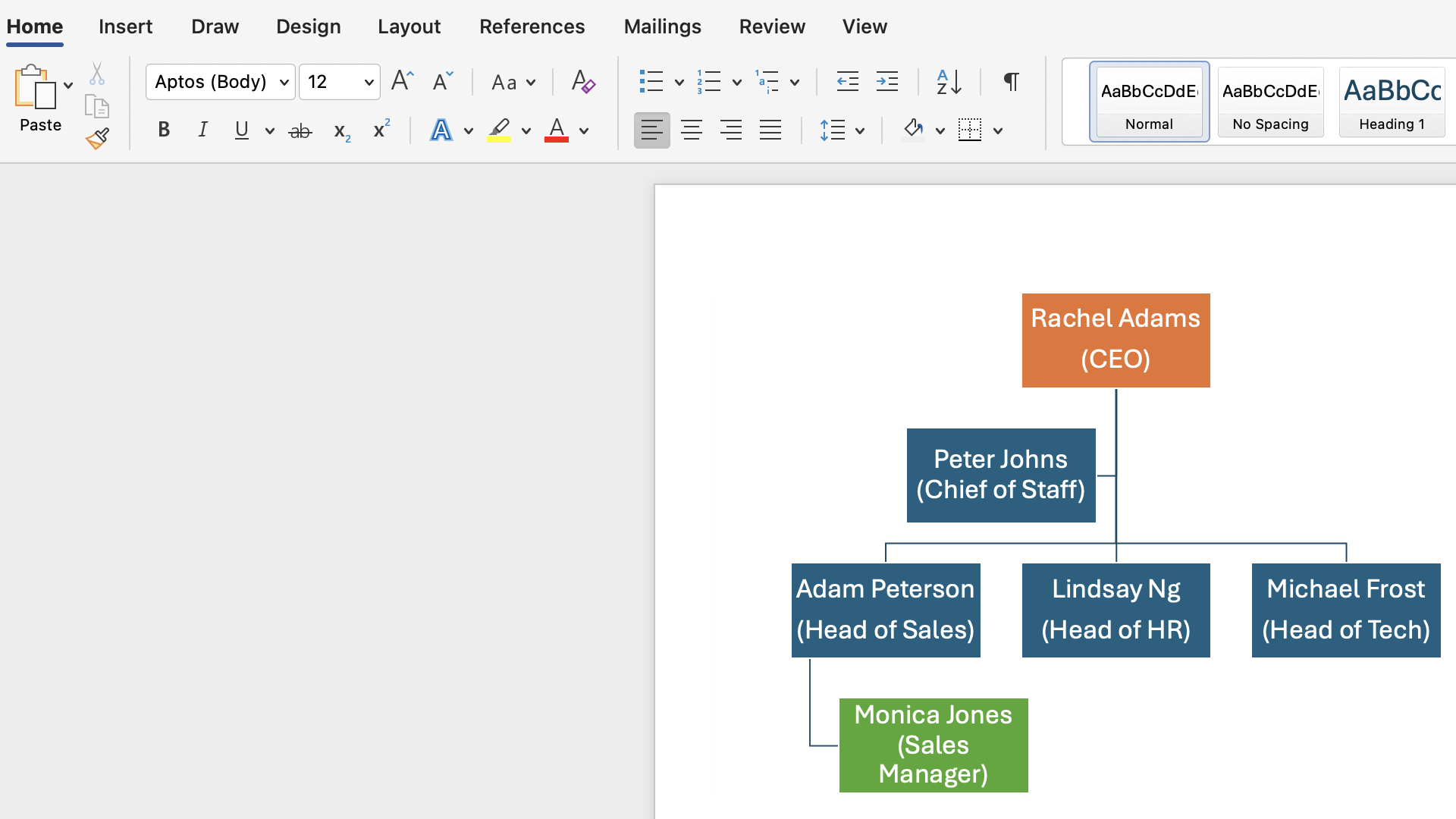1456x819 pixels.
Task: Expand the bullet list options chevron
Action: [679, 82]
